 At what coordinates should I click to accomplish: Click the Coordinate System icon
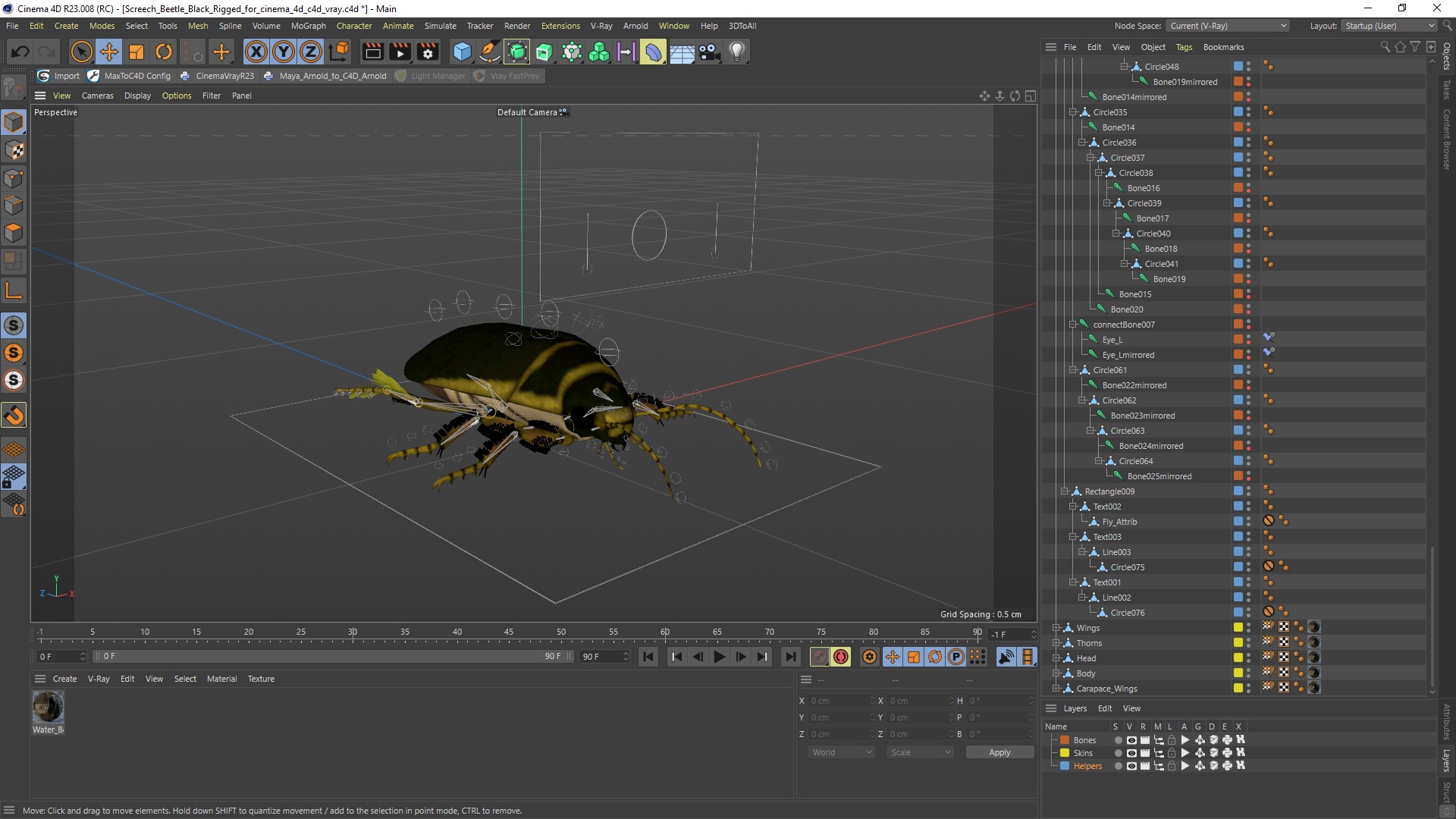coord(340,52)
